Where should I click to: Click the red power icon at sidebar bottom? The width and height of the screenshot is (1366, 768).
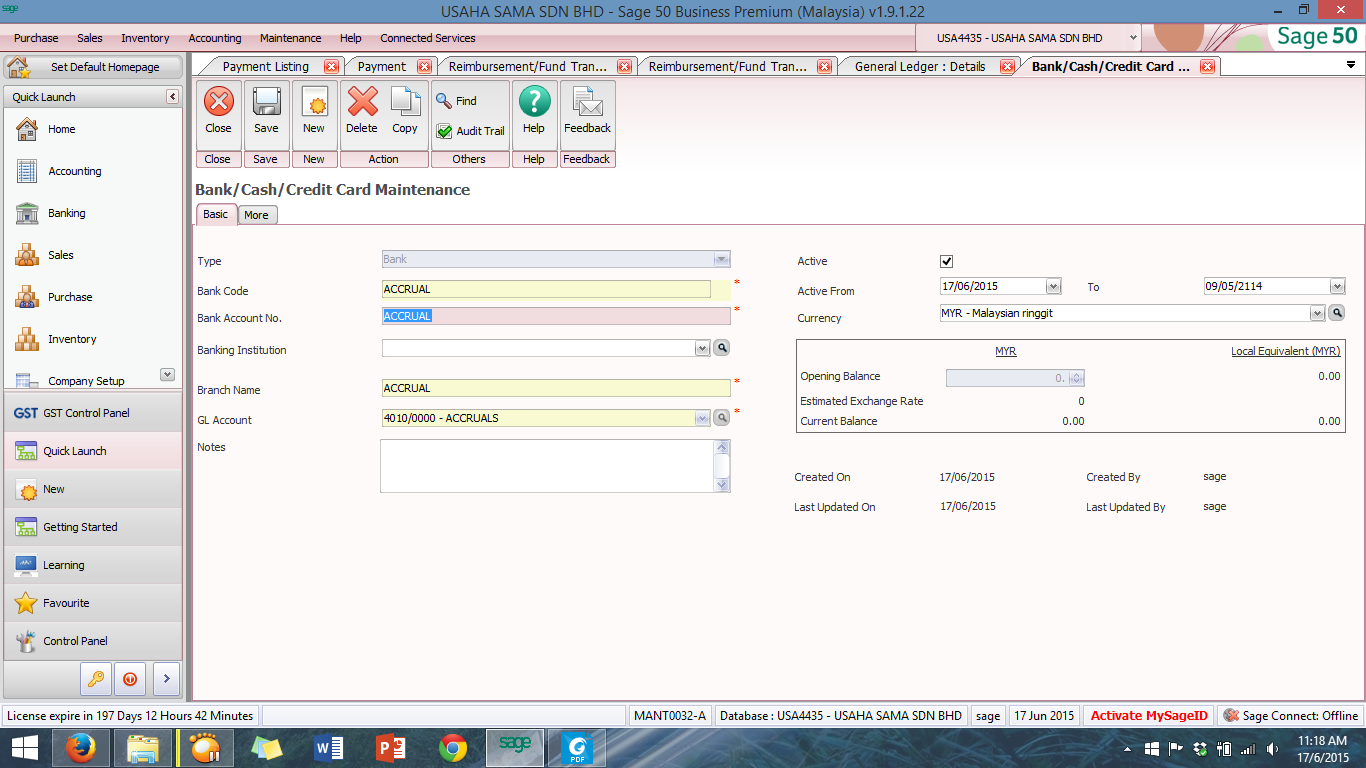(x=130, y=678)
